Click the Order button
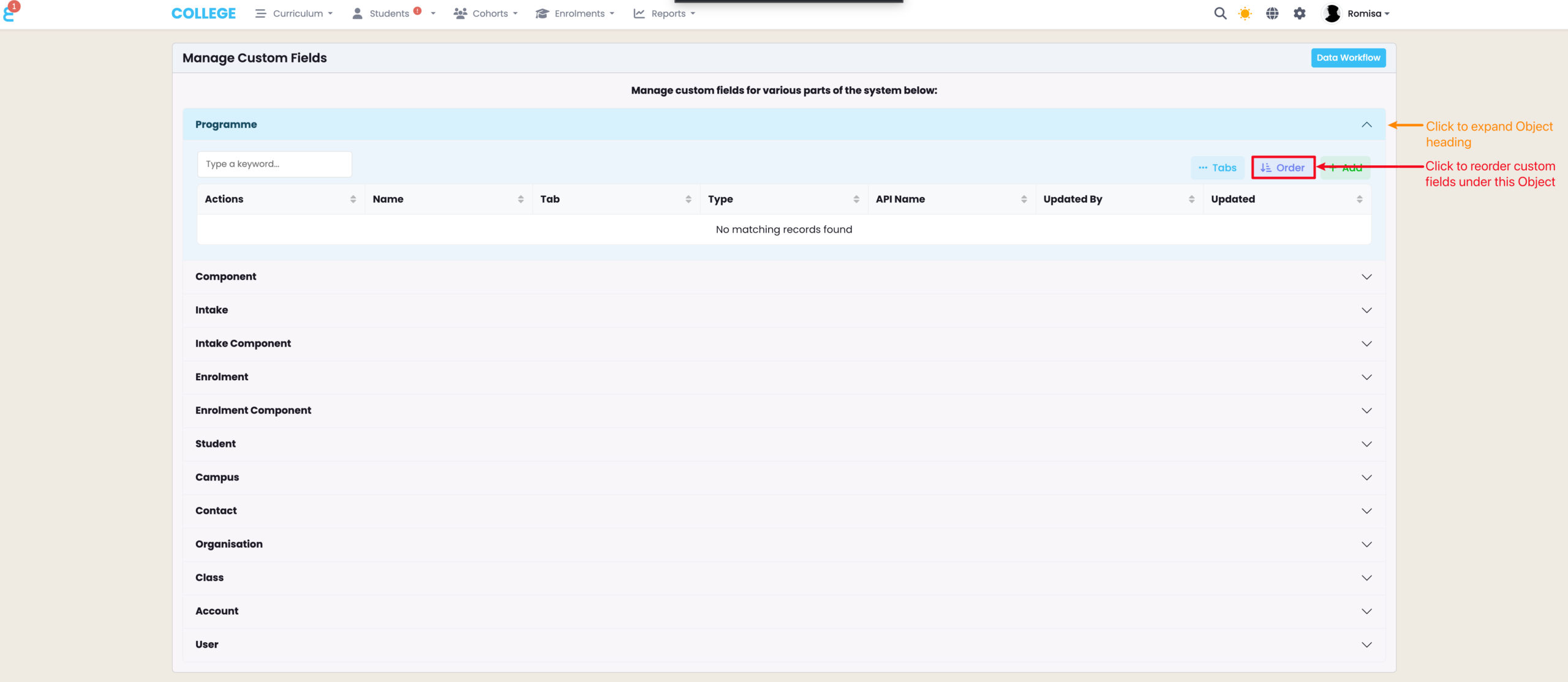This screenshot has height=682, width=1568. (x=1283, y=168)
